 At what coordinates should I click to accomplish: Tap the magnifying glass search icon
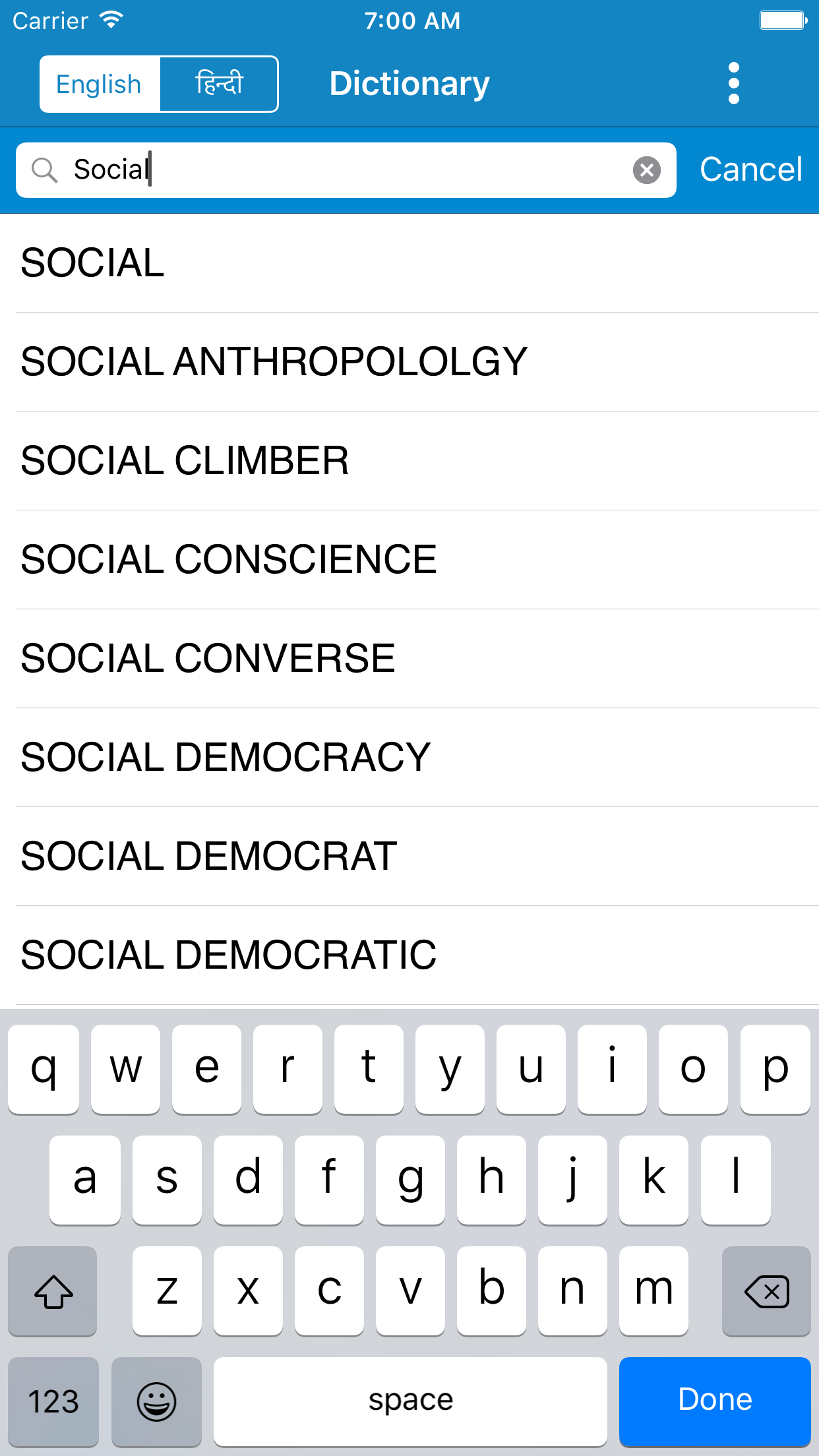click(45, 170)
